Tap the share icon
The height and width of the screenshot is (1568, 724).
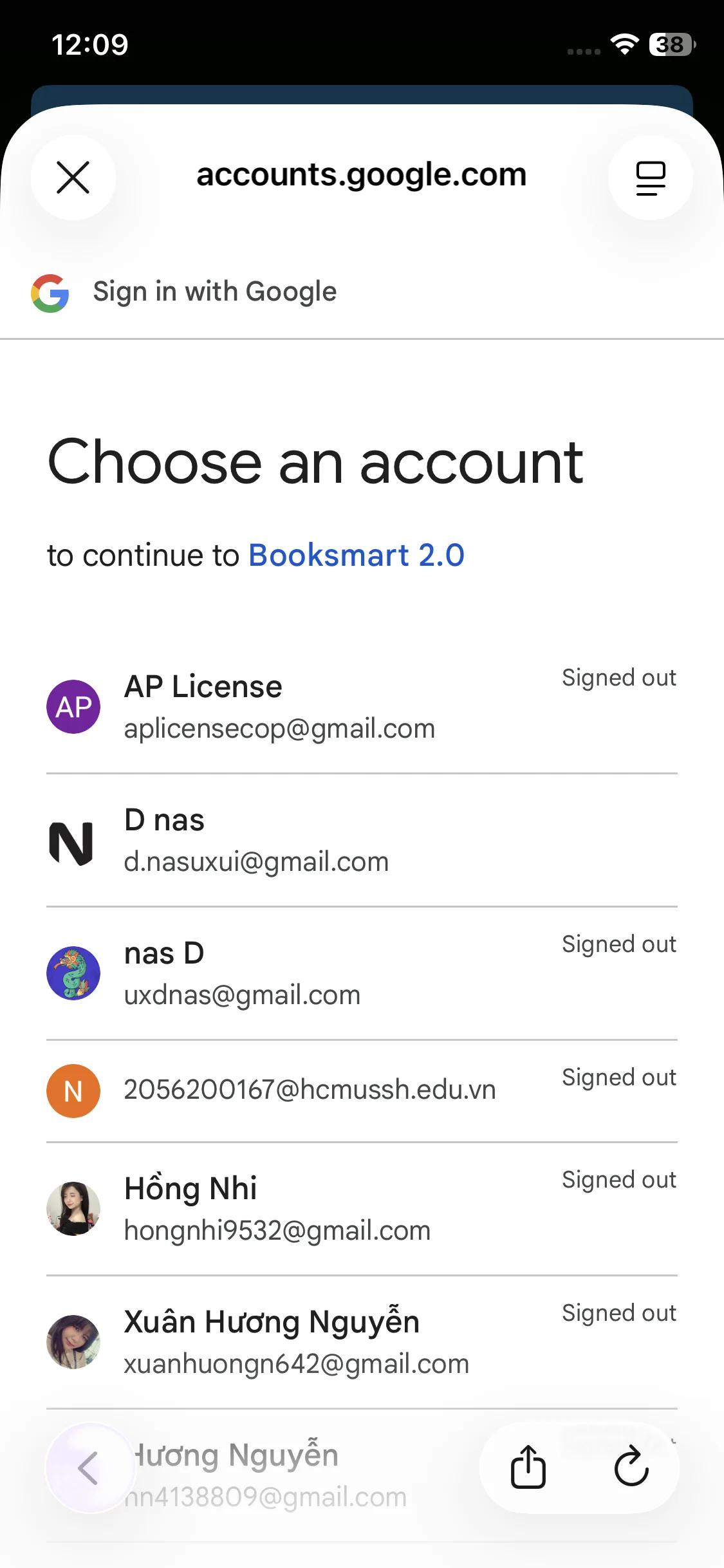(x=528, y=1467)
